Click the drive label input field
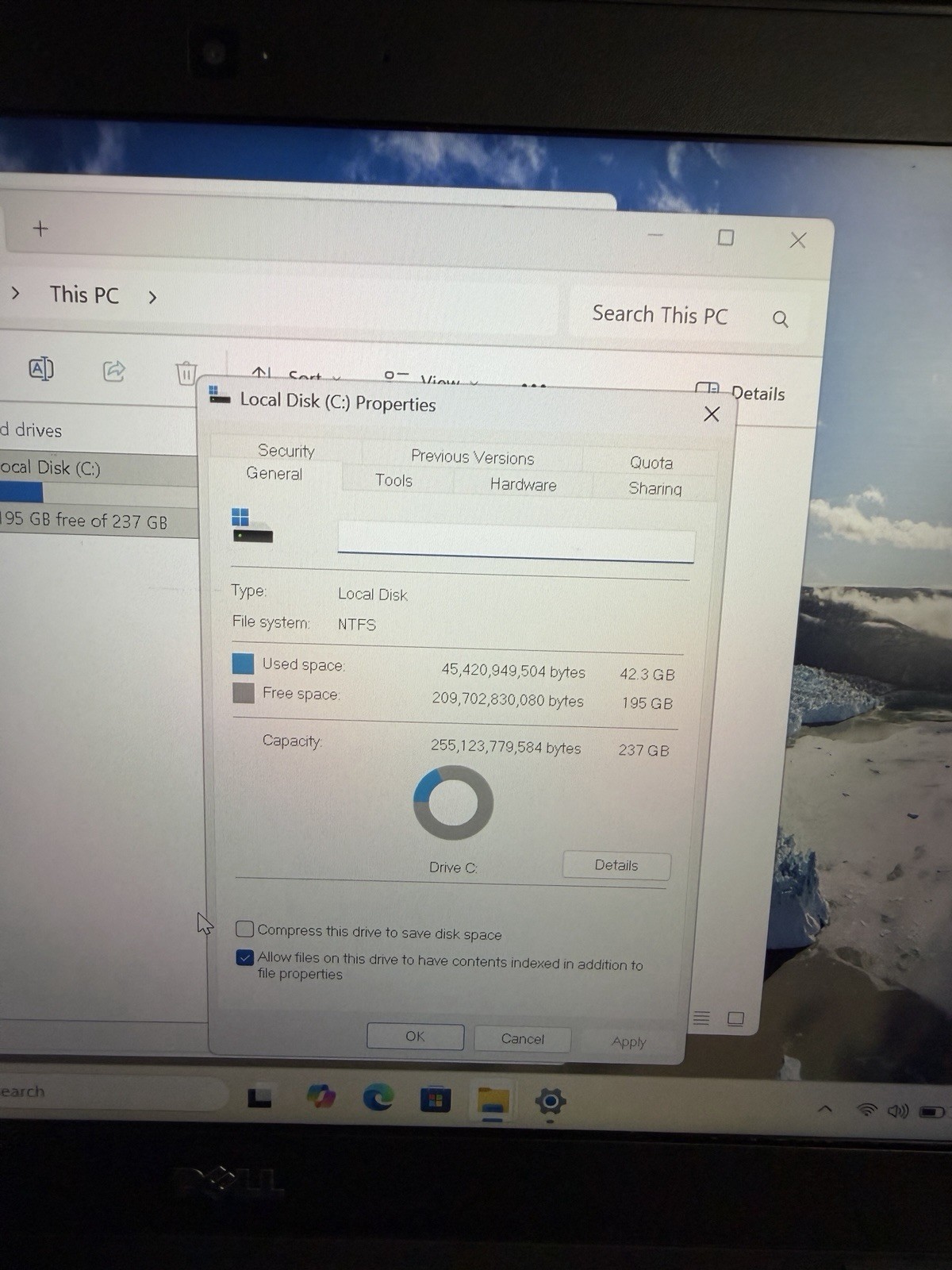The height and width of the screenshot is (1270, 952). coord(516,542)
